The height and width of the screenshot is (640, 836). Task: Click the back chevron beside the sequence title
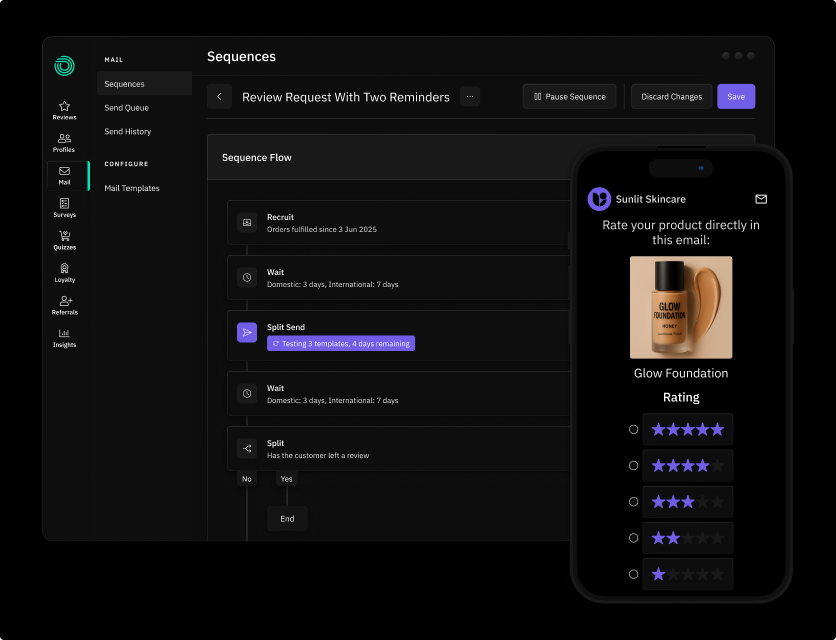(x=219, y=96)
